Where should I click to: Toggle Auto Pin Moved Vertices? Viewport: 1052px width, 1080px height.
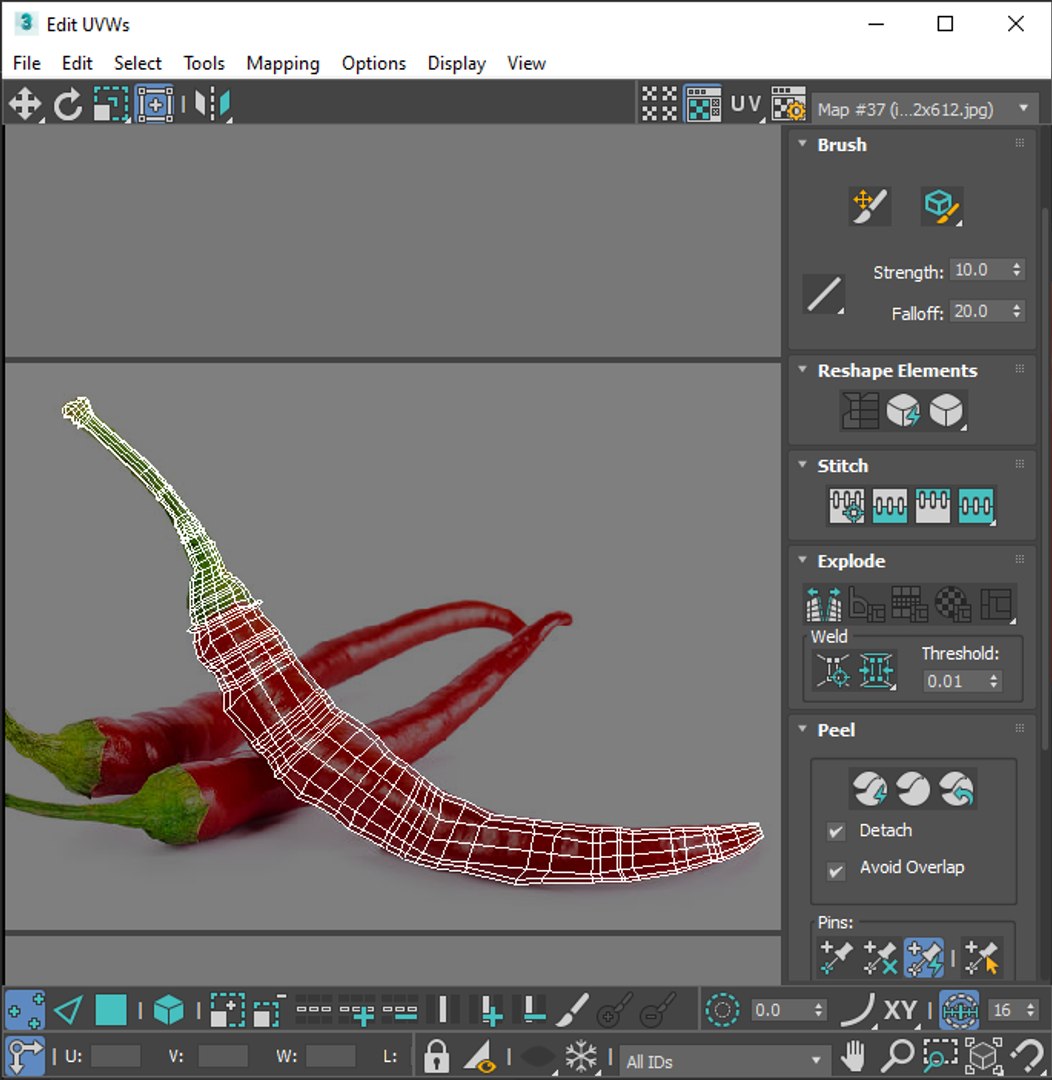[923, 957]
